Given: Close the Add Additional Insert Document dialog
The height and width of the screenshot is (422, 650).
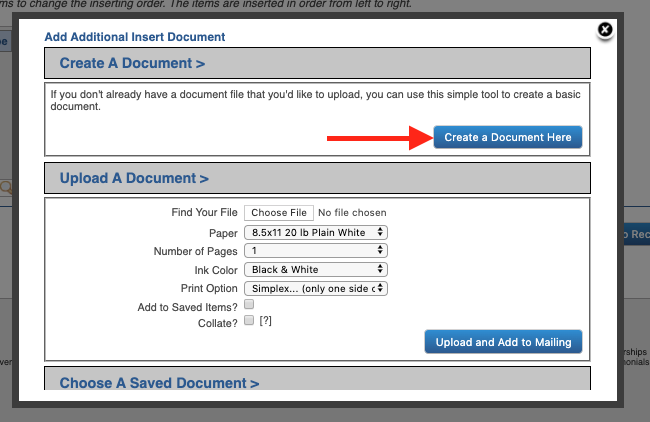Looking at the screenshot, I should (x=604, y=30).
